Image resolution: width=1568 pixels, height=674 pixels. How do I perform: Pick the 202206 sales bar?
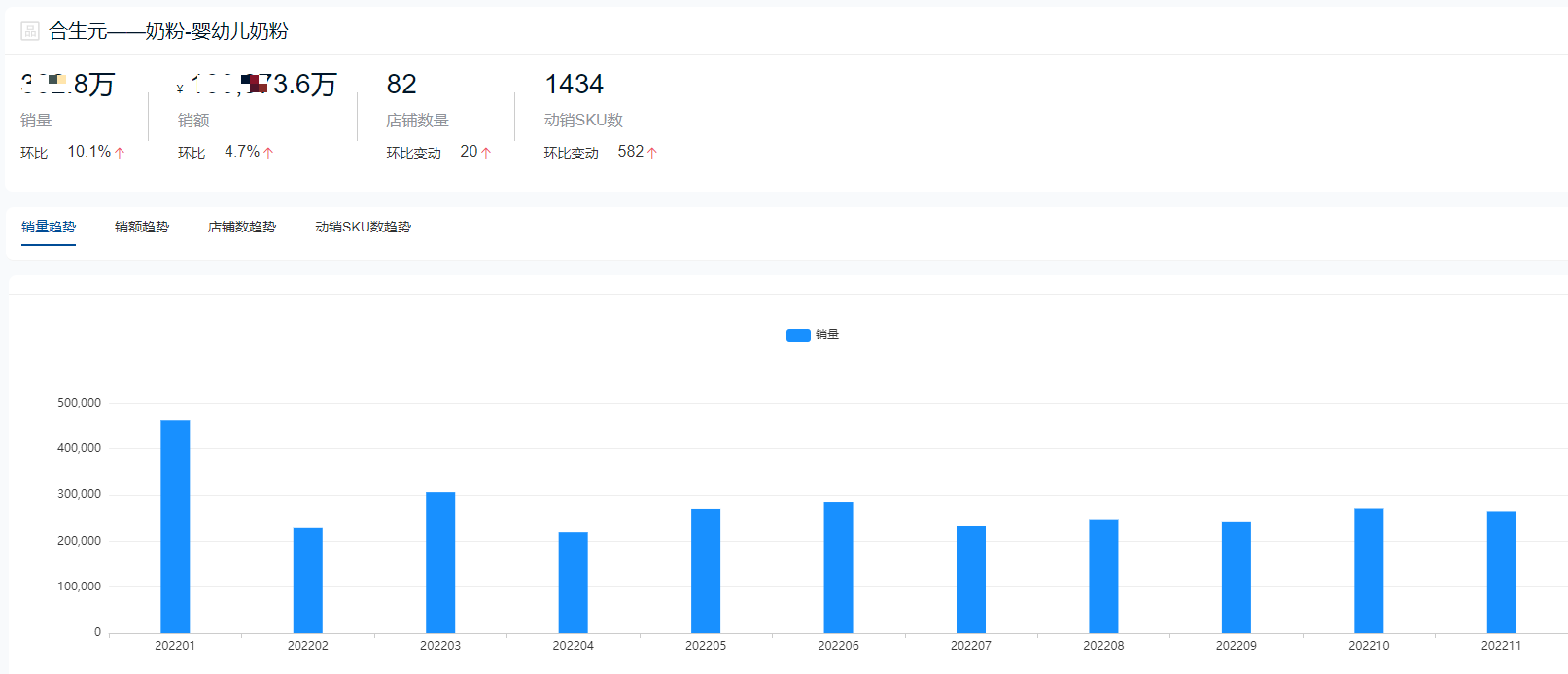838,567
